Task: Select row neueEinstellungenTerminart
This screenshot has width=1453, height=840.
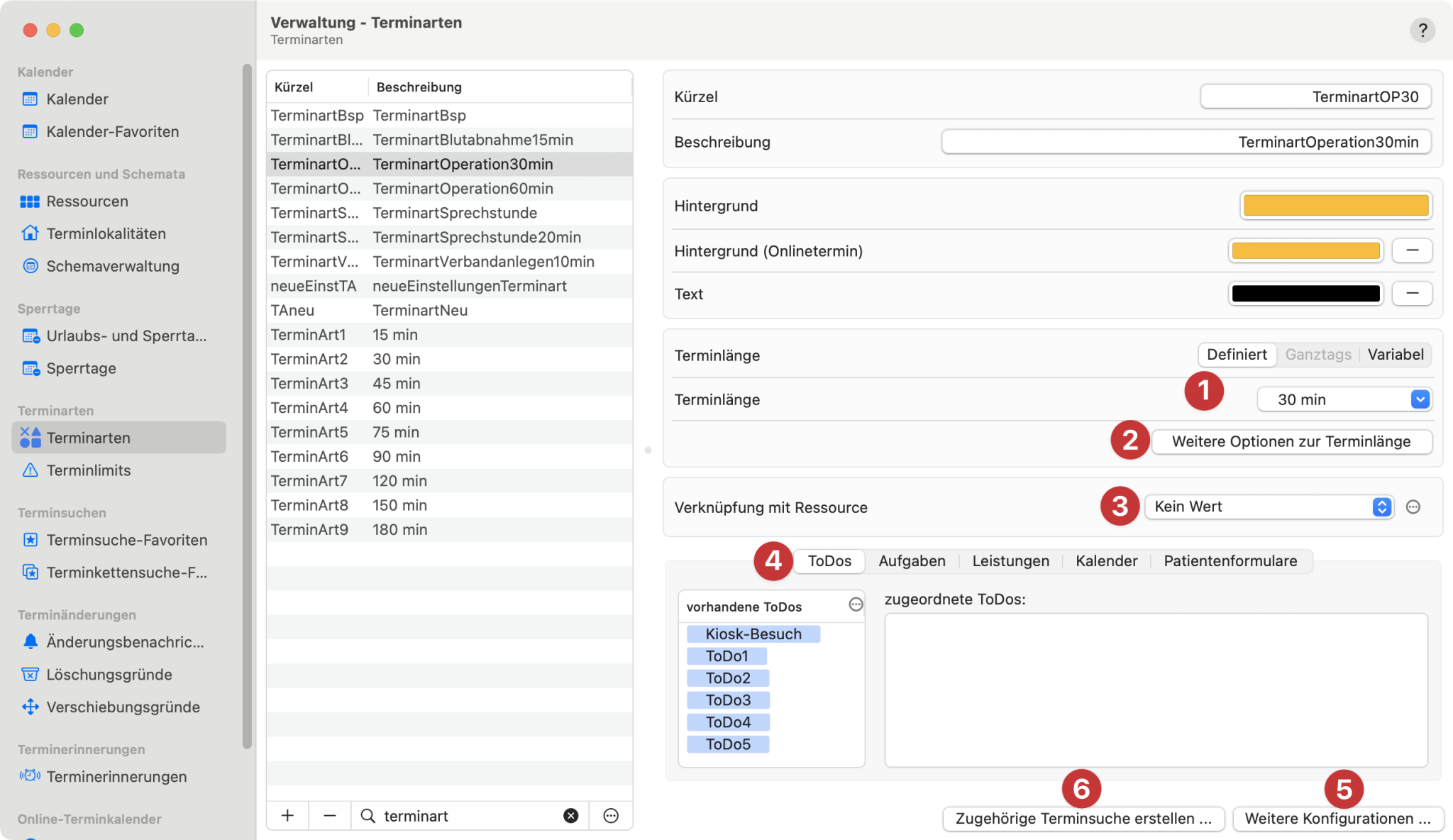Action: point(450,286)
